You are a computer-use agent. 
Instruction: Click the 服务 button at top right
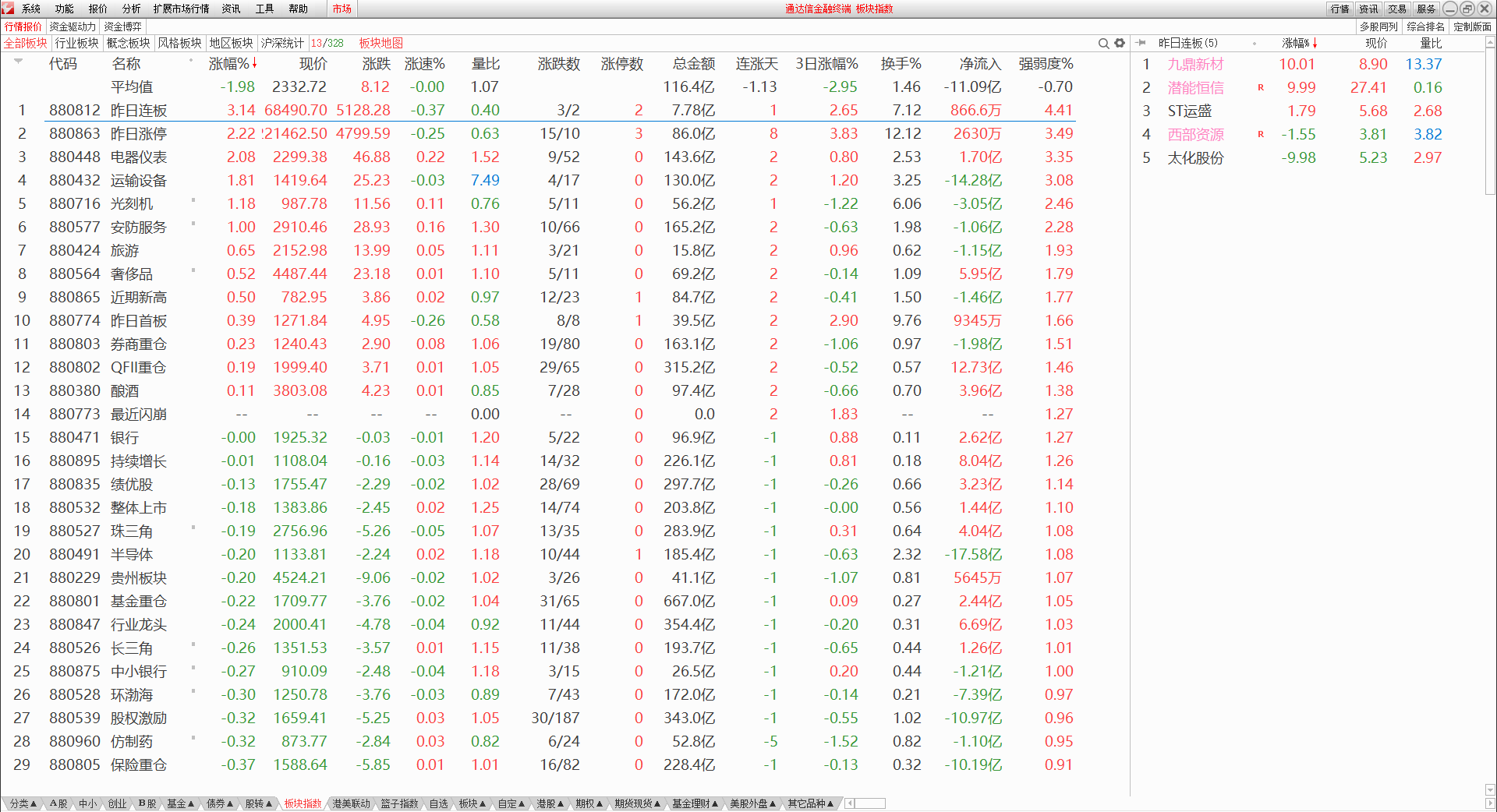(1426, 9)
